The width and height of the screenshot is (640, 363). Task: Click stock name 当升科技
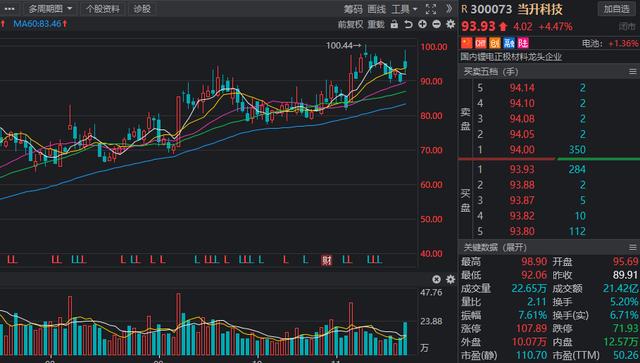540,9
